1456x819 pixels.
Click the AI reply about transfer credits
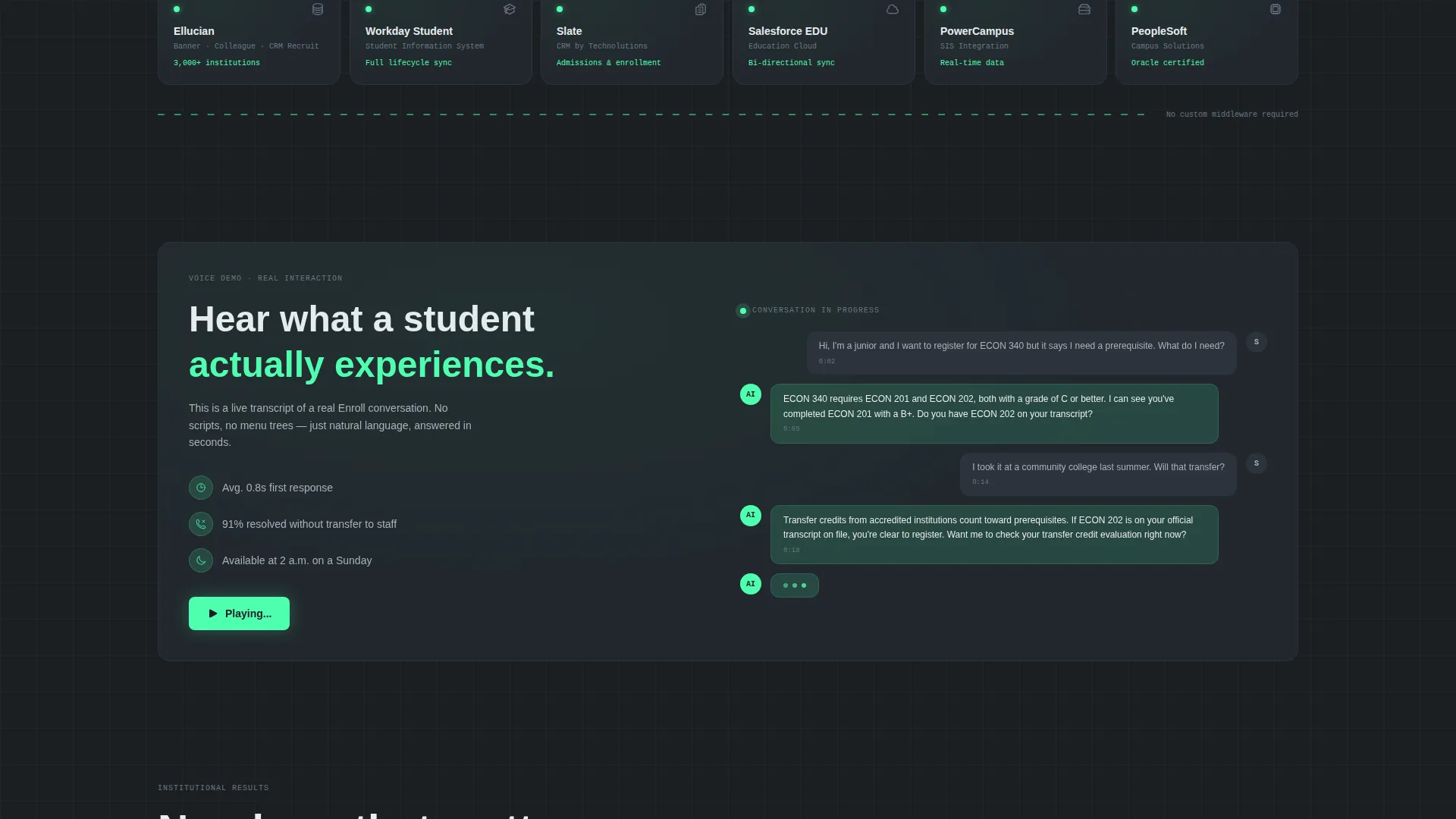tap(994, 535)
